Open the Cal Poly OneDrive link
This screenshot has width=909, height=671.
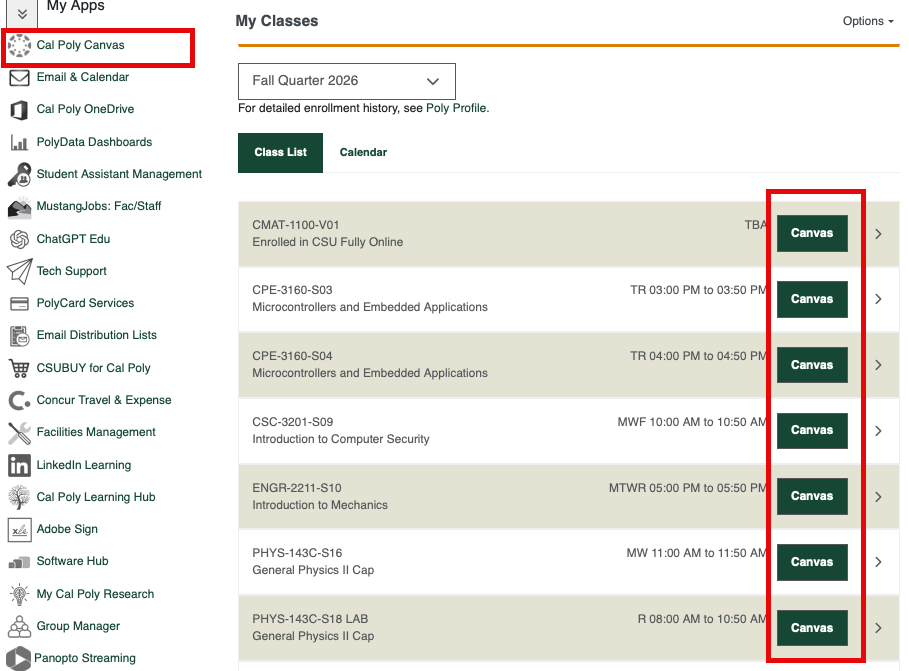click(85, 109)
